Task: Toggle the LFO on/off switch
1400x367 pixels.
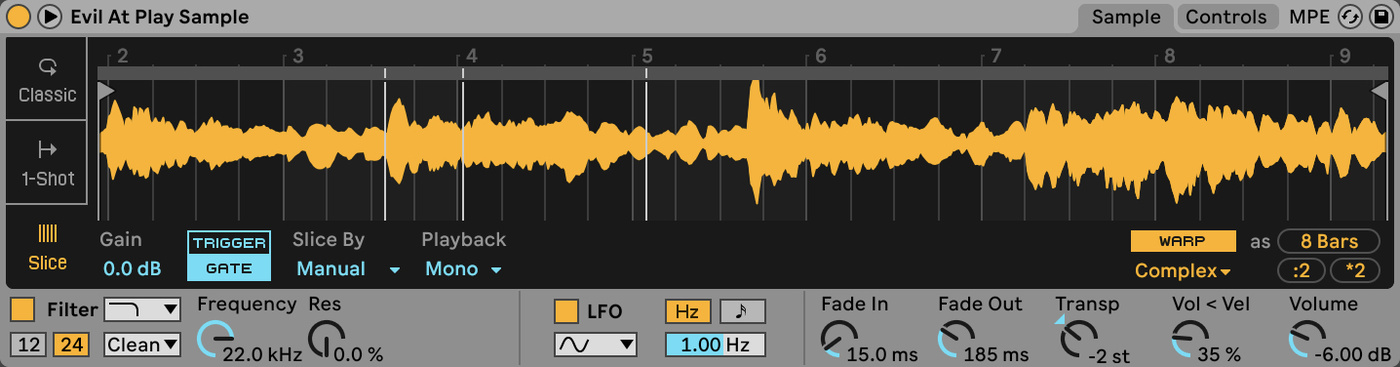Action: 566,311
